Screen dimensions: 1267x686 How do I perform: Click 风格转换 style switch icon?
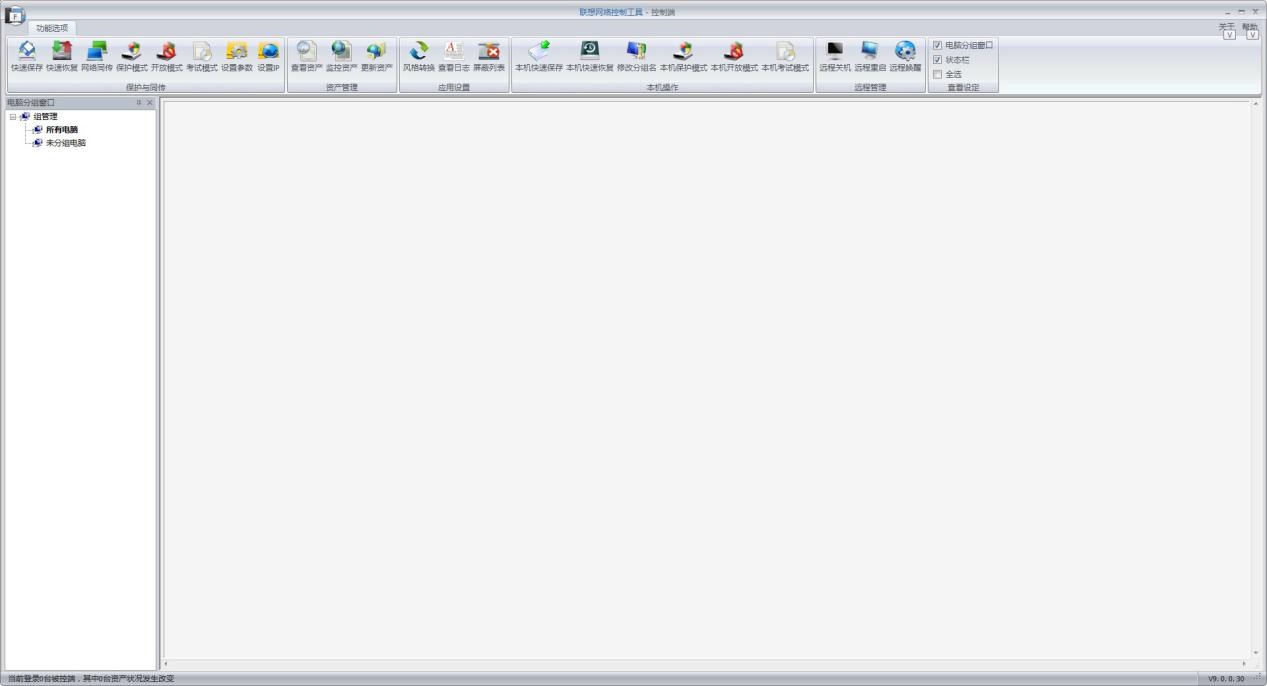419,57
